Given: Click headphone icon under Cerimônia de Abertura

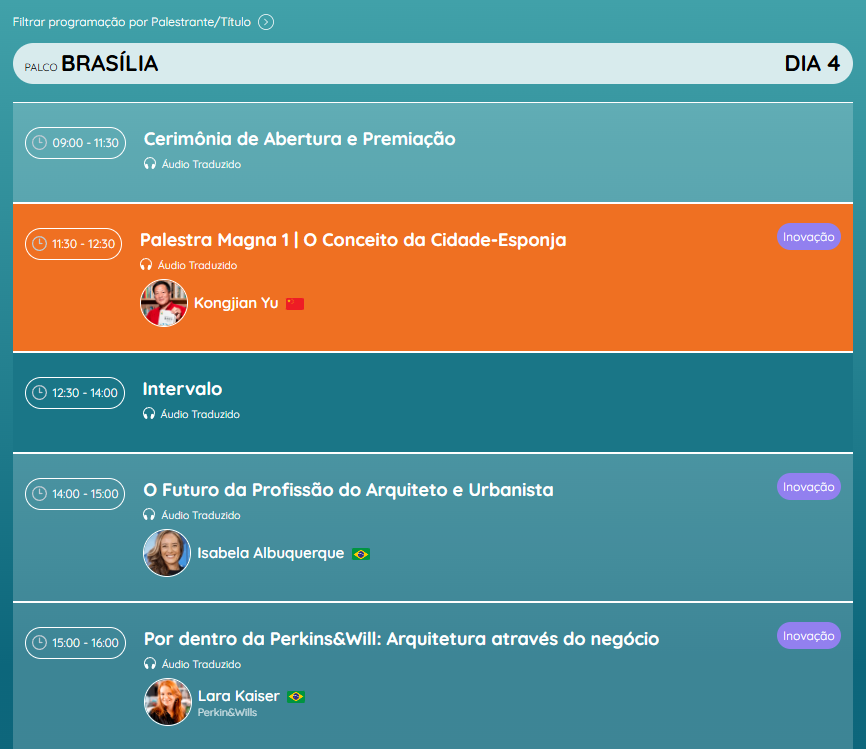Looking at the screenshot, I should click(150, 163).
